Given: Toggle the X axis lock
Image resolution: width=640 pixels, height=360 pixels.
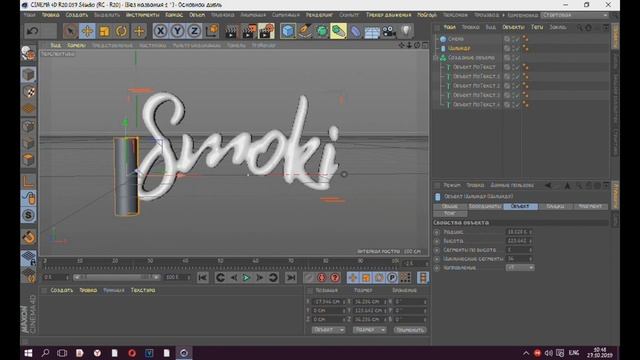Looking at the screenshot, I should click(161, 31).
